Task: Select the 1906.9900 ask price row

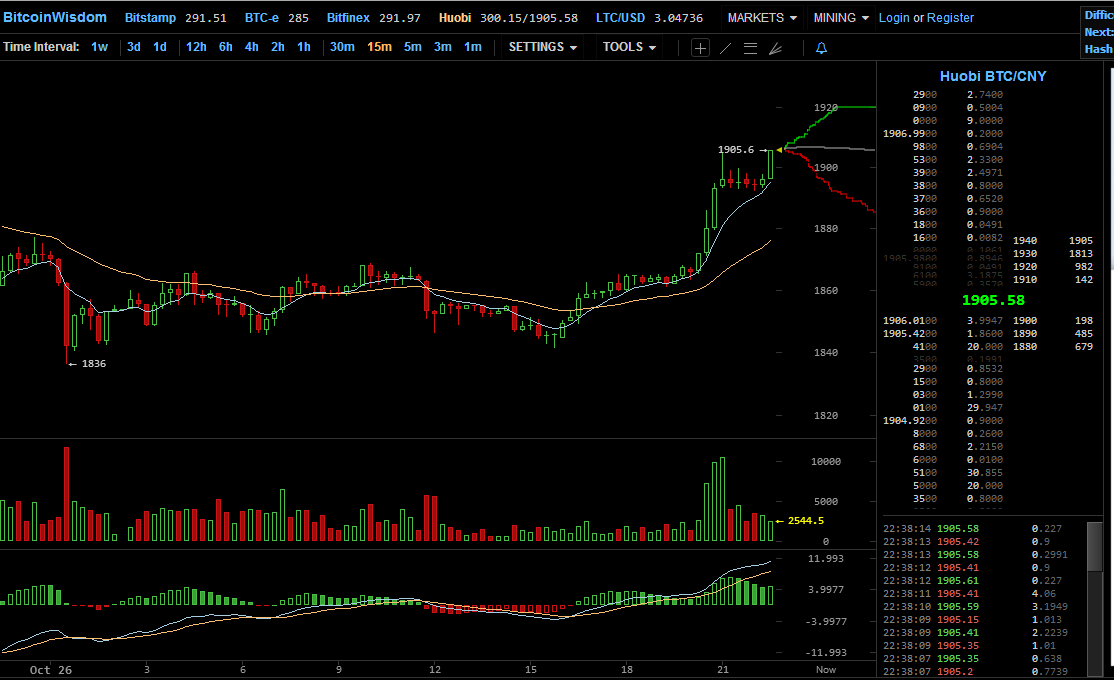Action: pyautogui.click(x=943, y=134)
